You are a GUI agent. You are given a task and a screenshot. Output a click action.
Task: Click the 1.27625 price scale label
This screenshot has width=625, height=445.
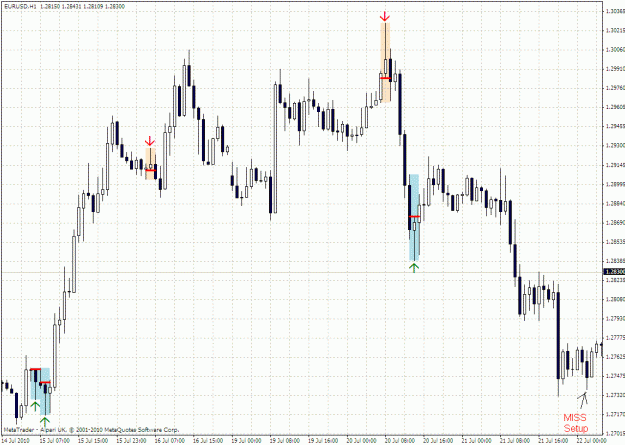pyautogui.click(x=615, y=356)
